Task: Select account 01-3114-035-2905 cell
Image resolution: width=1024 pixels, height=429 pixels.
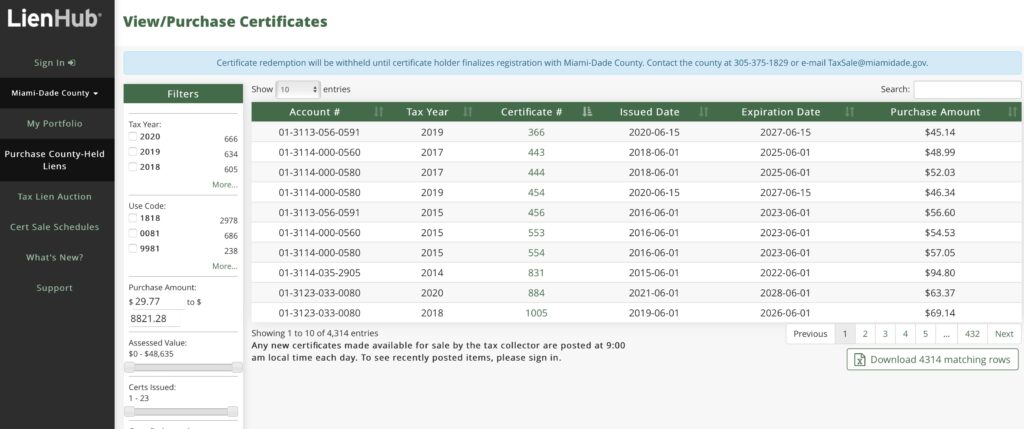Action: [x=319, y=273]
